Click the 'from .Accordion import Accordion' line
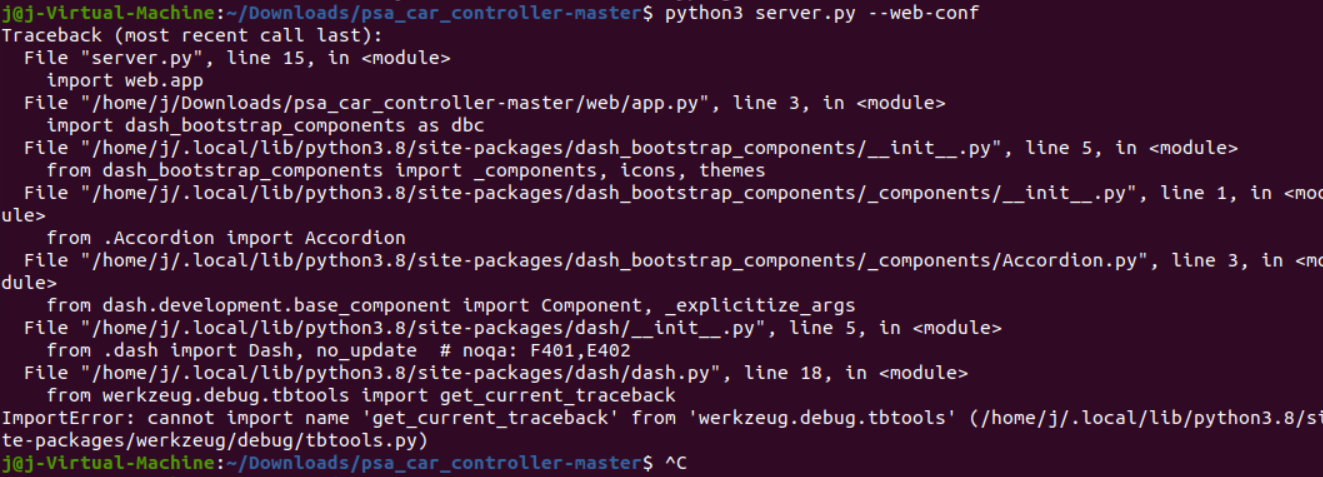 pyautogui.click(x=226, y=238)
